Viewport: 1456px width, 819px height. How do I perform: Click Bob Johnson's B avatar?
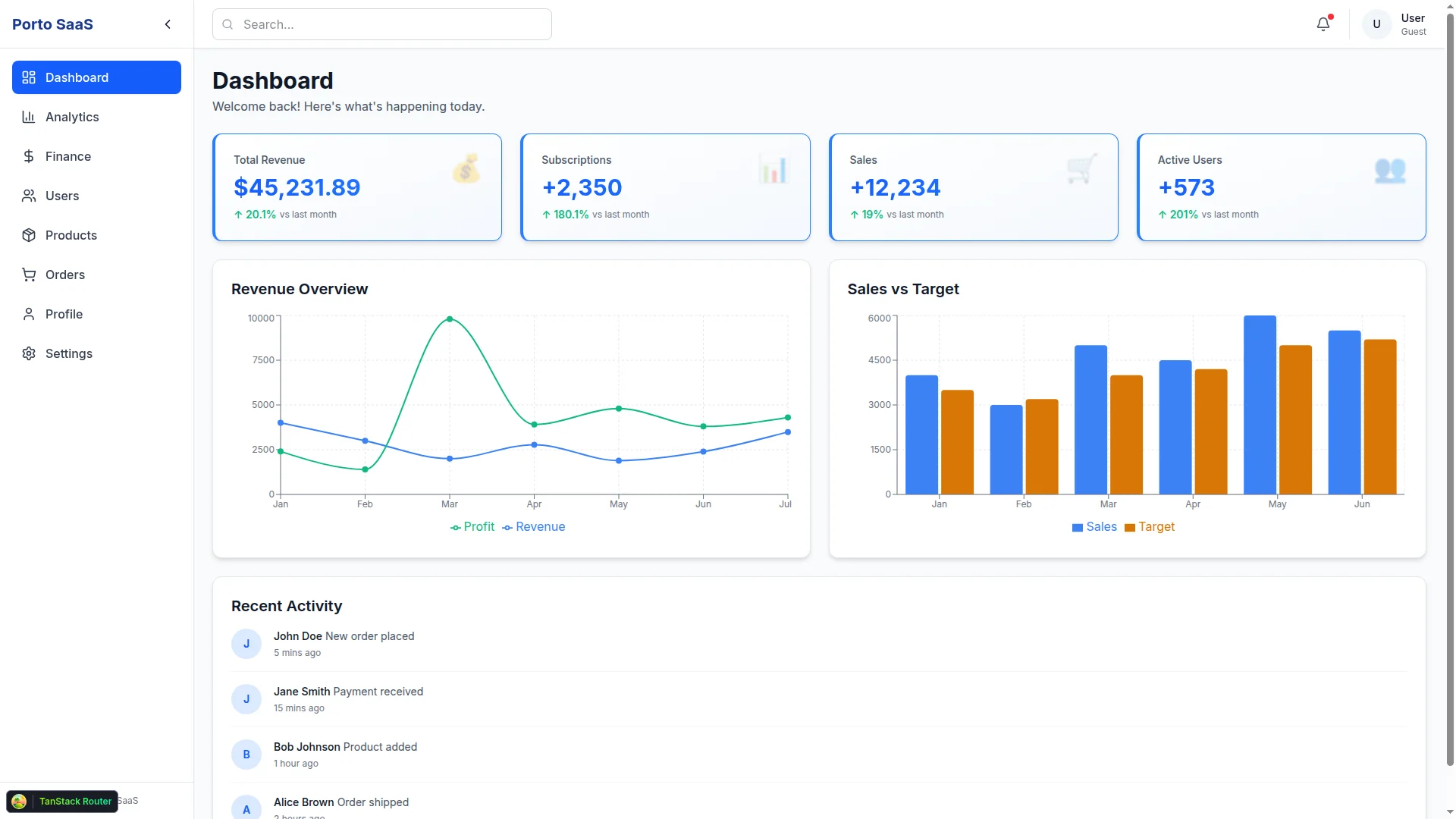click(x=246, y=755)
